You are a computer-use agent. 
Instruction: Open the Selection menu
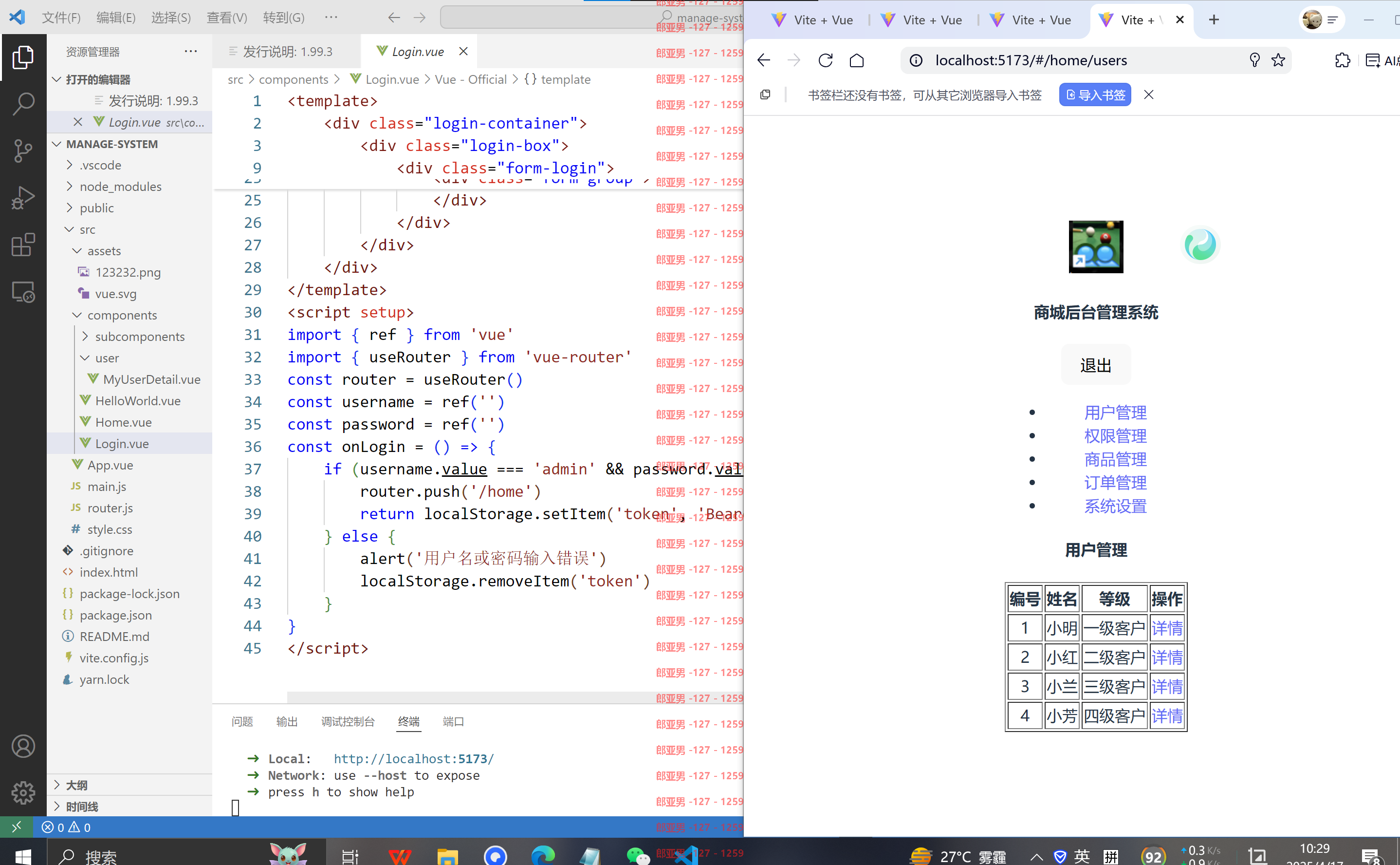tap(171, 18)
